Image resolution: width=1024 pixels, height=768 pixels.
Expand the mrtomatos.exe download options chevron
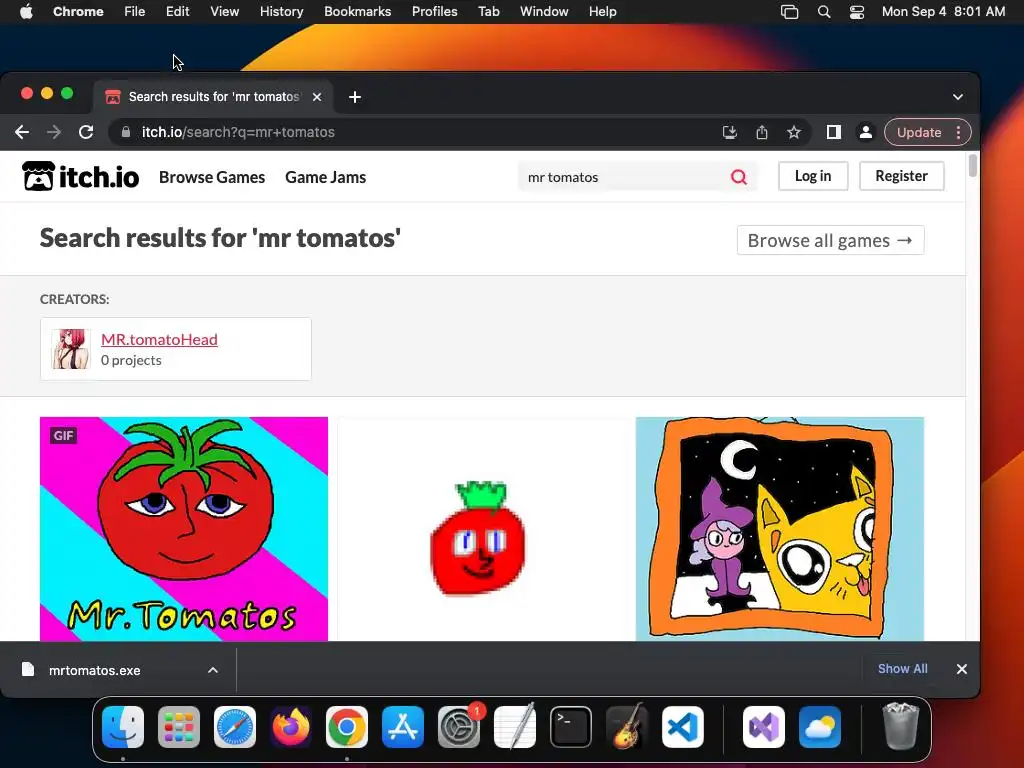coord(213,670)
